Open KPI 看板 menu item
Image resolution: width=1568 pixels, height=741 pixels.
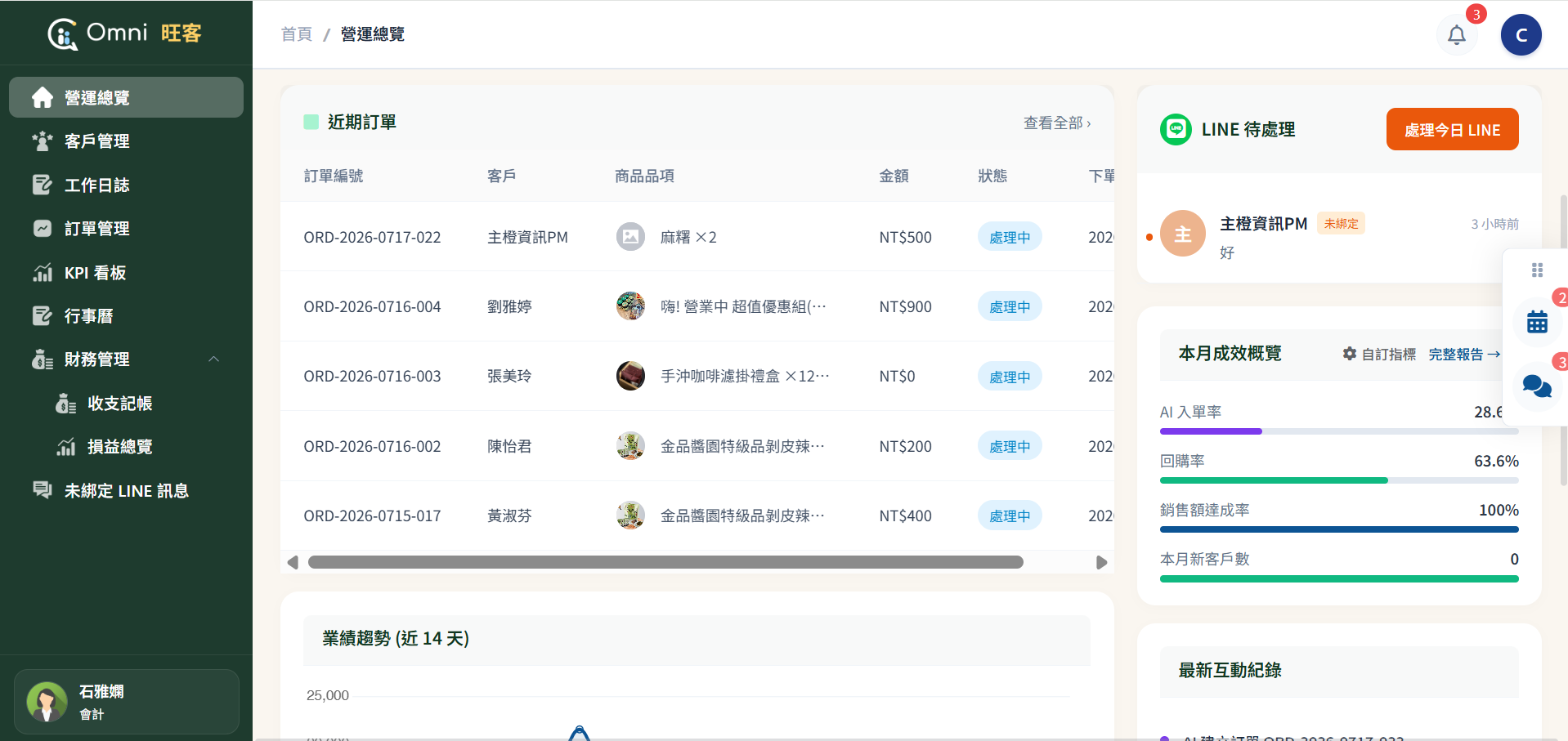coord(126,272)
